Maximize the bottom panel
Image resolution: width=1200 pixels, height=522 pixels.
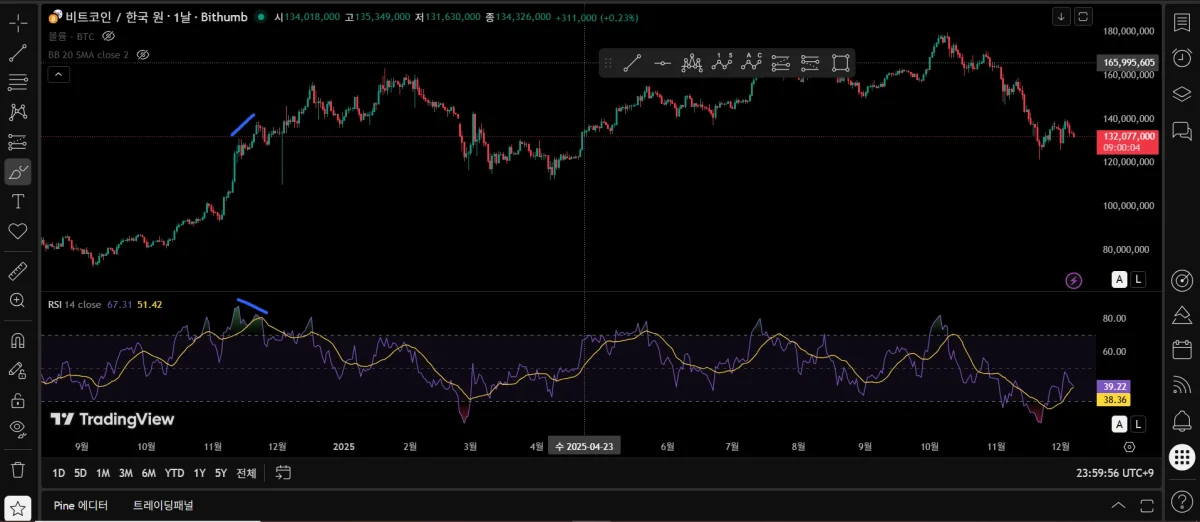click(1147, 506)
